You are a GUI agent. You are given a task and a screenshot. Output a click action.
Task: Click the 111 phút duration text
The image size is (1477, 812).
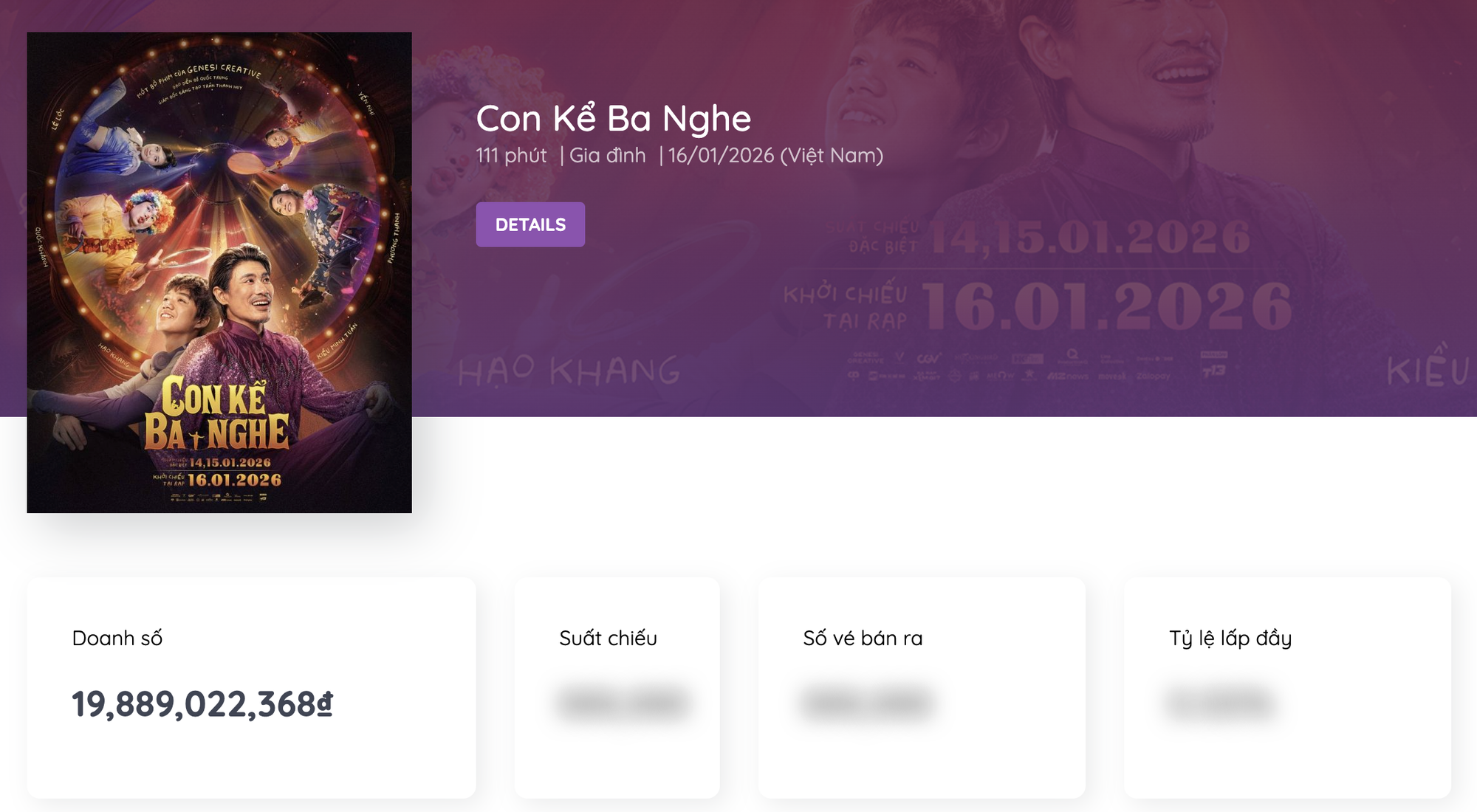point(511,156)
